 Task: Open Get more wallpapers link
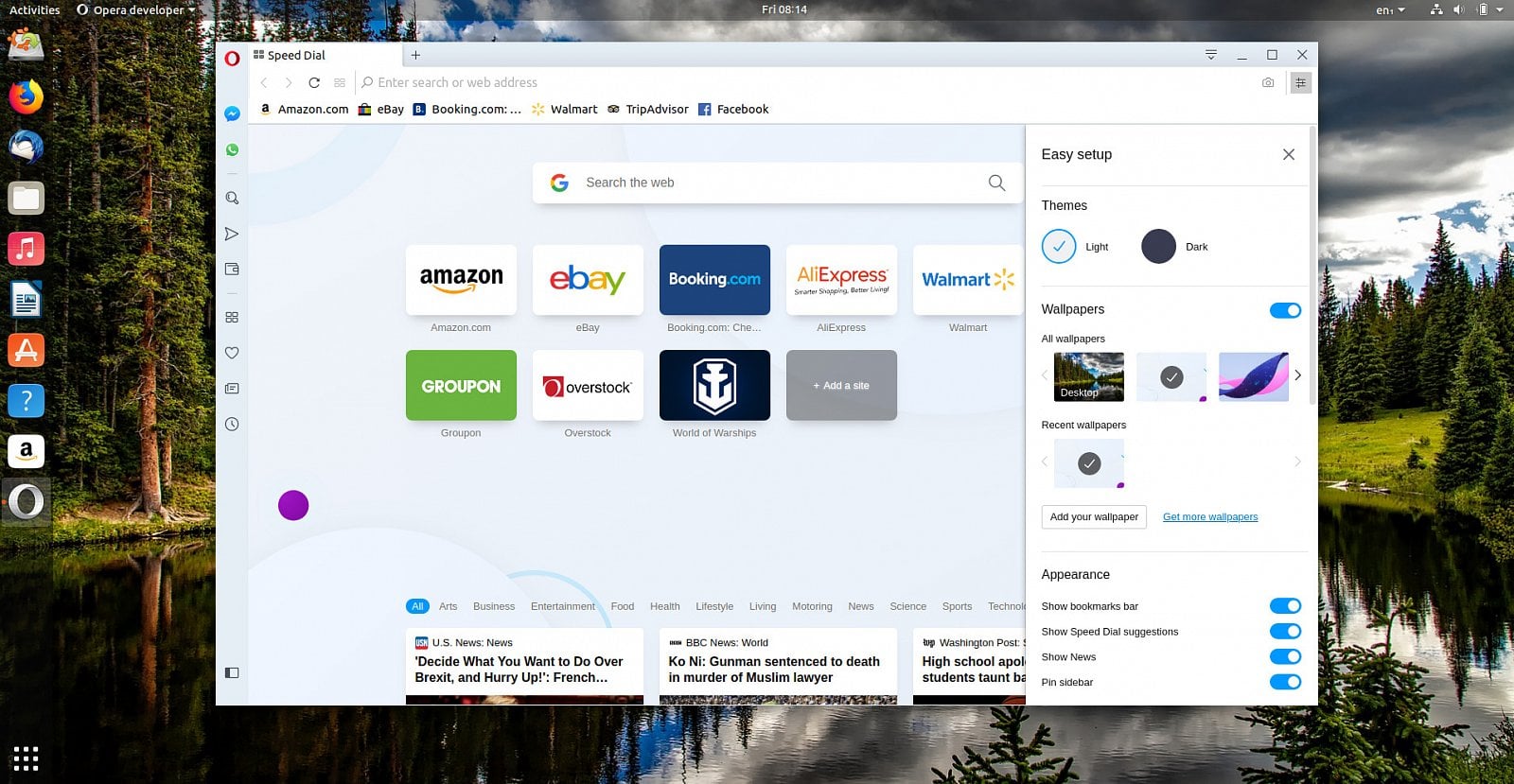(1210, 517)
